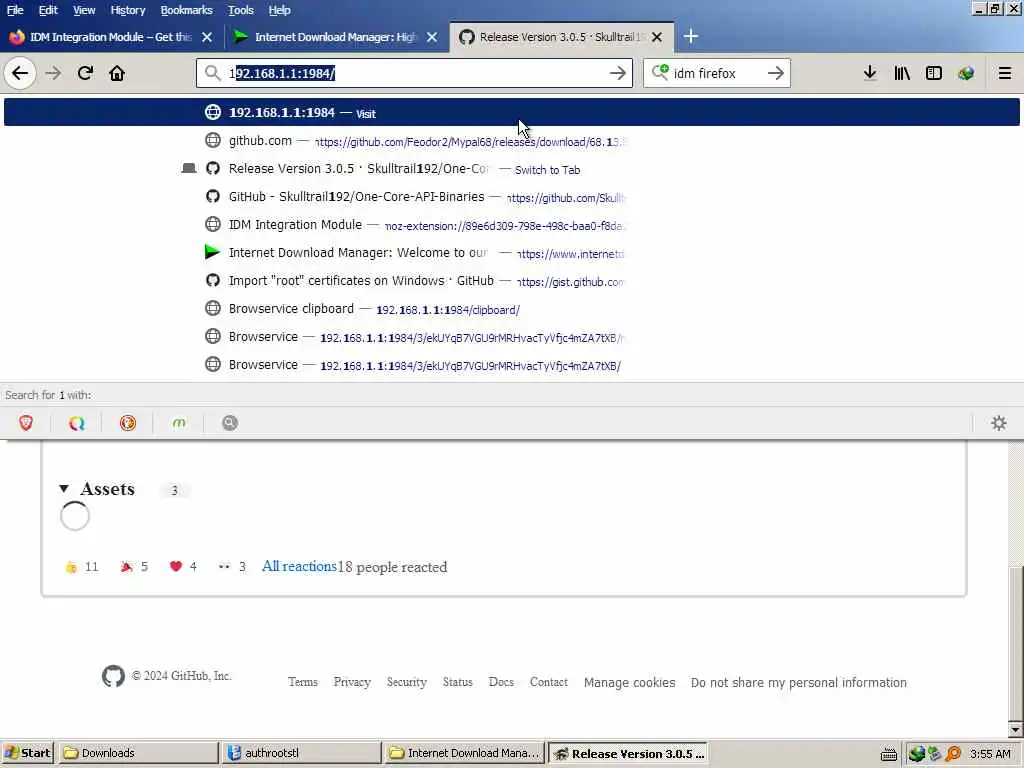Open a new tab with the plus button
The height and width of the screenshot is (768, 1024).
click(x=690, y=37)
